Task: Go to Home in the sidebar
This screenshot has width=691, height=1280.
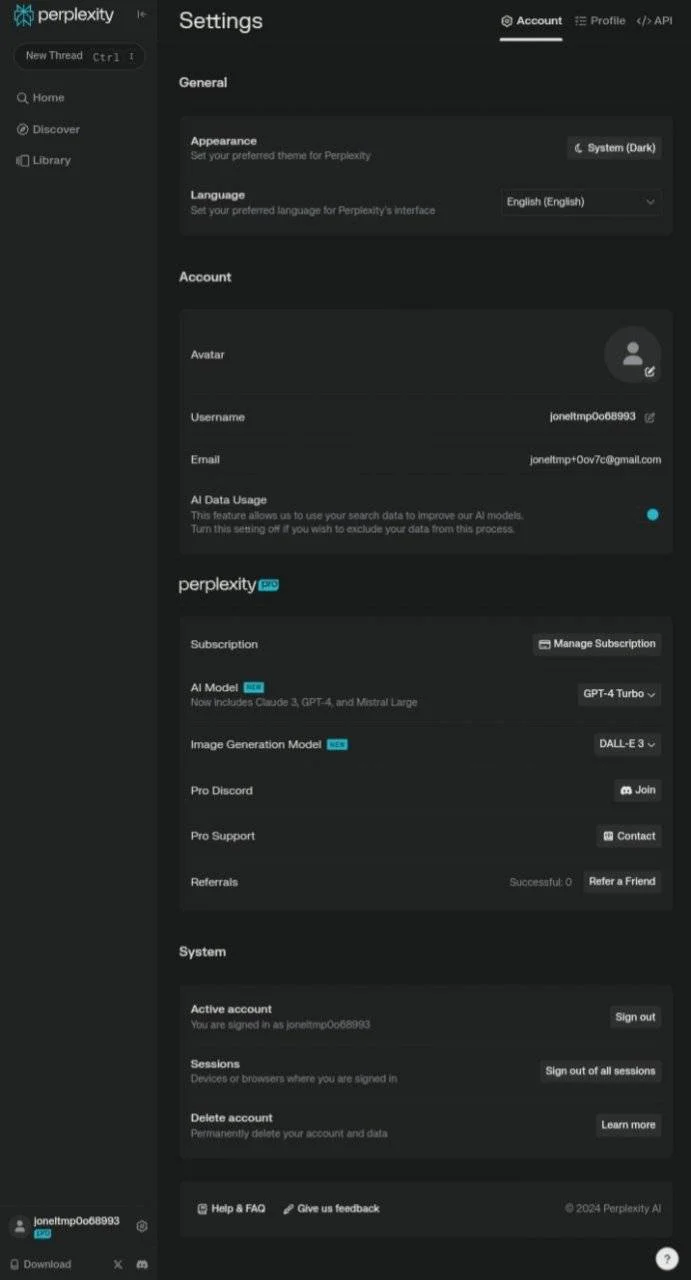Action: pos(40,98)
